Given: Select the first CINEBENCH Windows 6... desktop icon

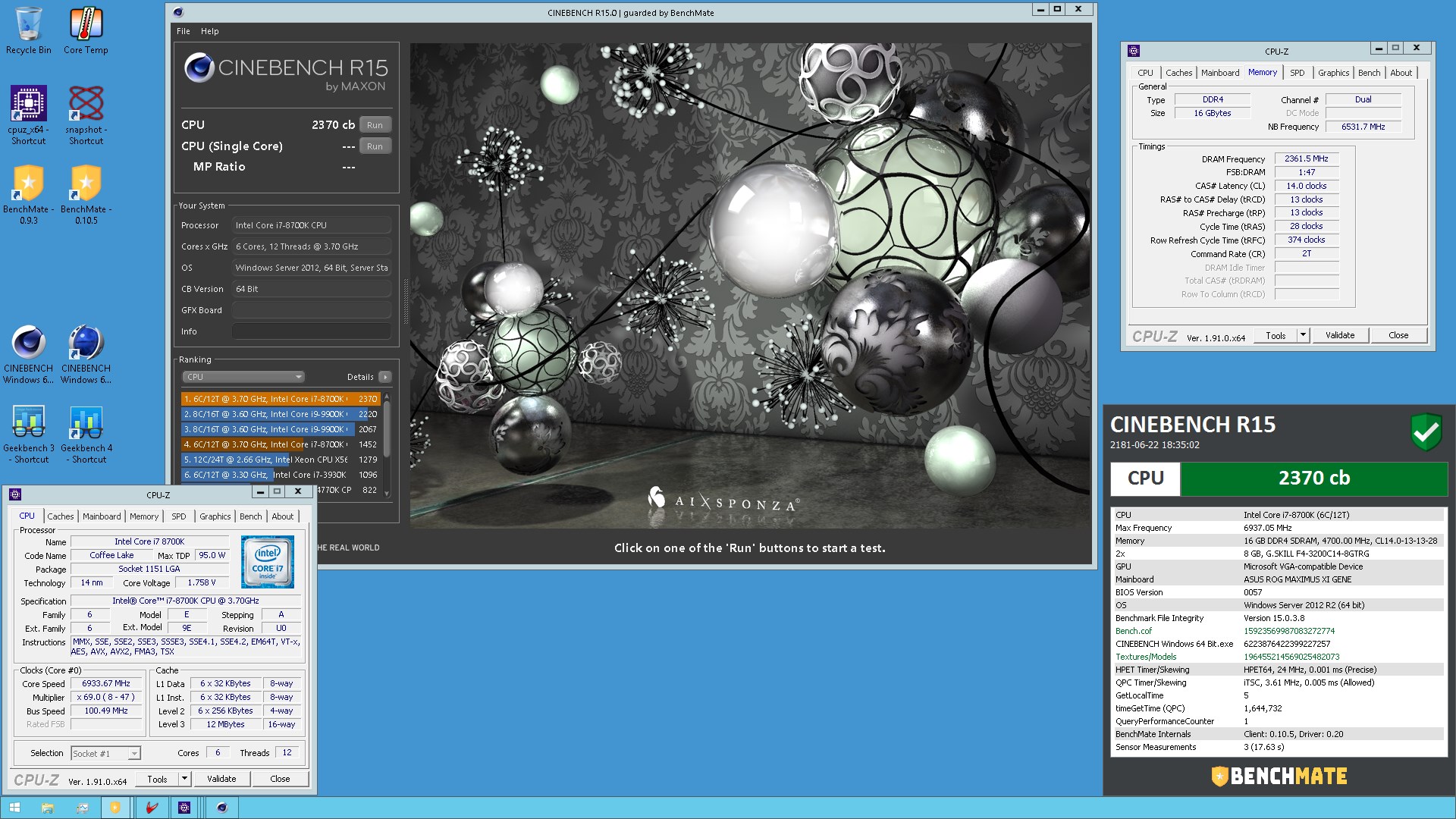Looking at the screenshot, I should coord(28,354).
